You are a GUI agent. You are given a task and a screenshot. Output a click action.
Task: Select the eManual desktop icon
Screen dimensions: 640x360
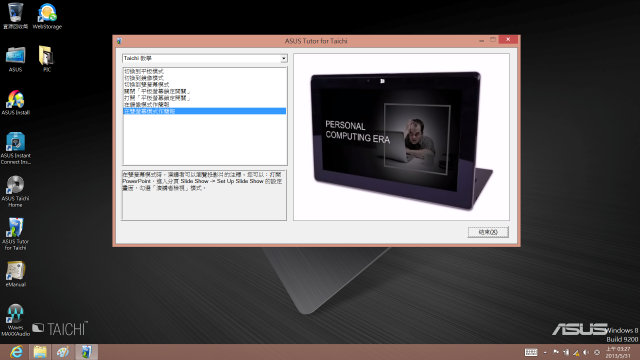pos(16,274)
